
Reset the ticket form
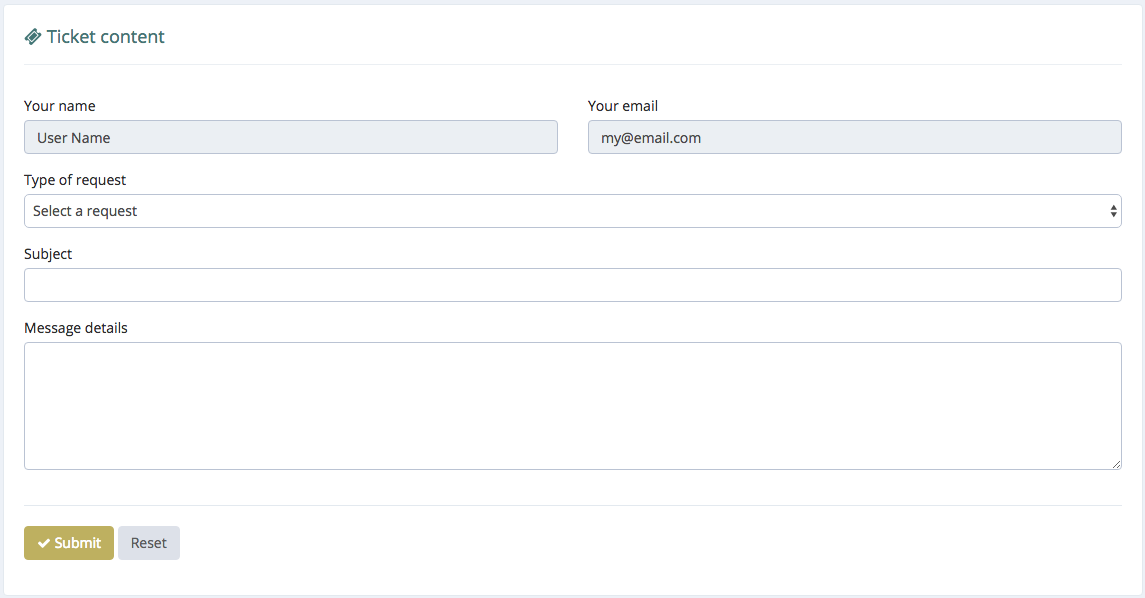[x=149, y=543]
